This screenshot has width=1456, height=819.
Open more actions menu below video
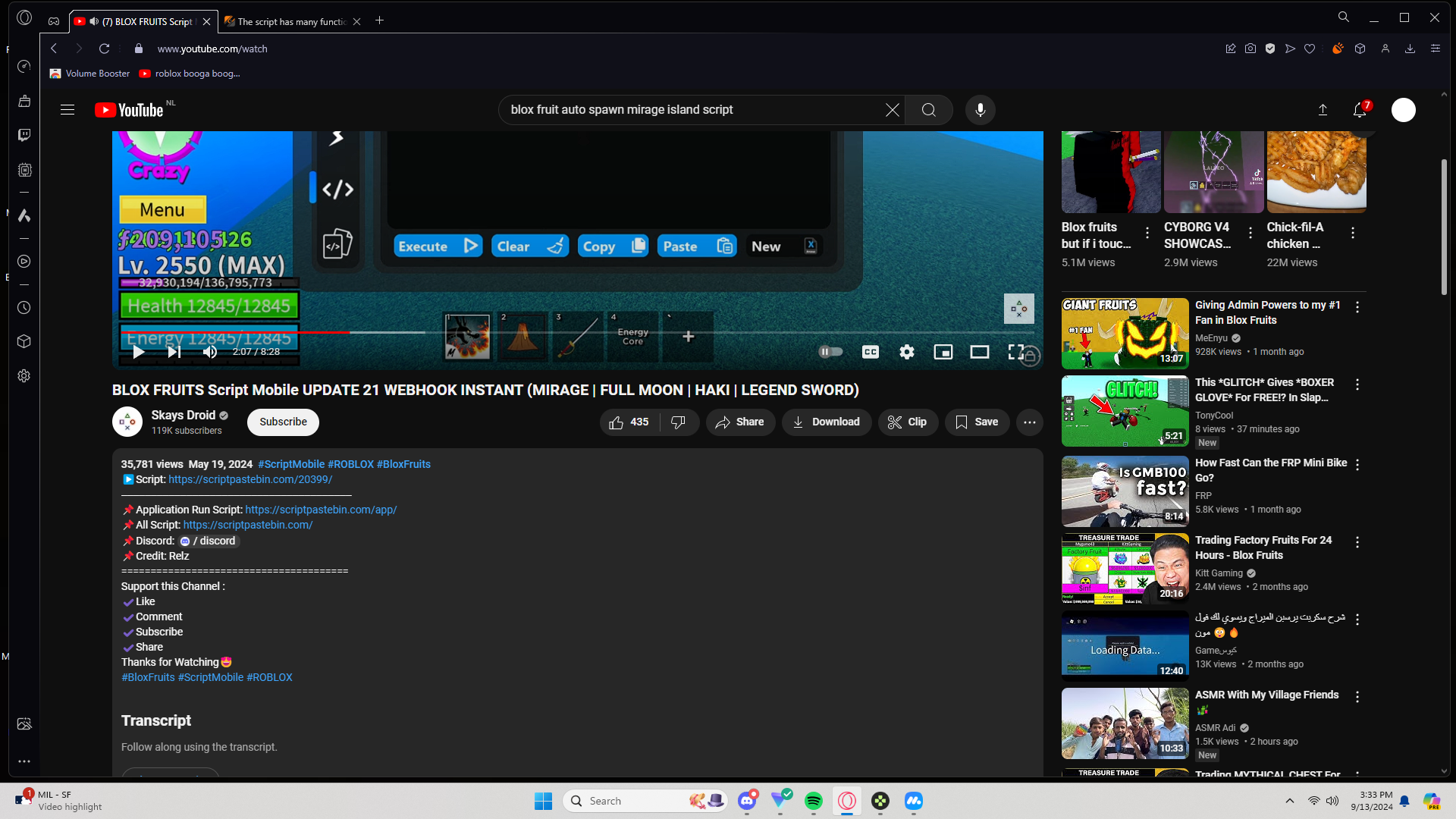click(x=1030, y=422)
